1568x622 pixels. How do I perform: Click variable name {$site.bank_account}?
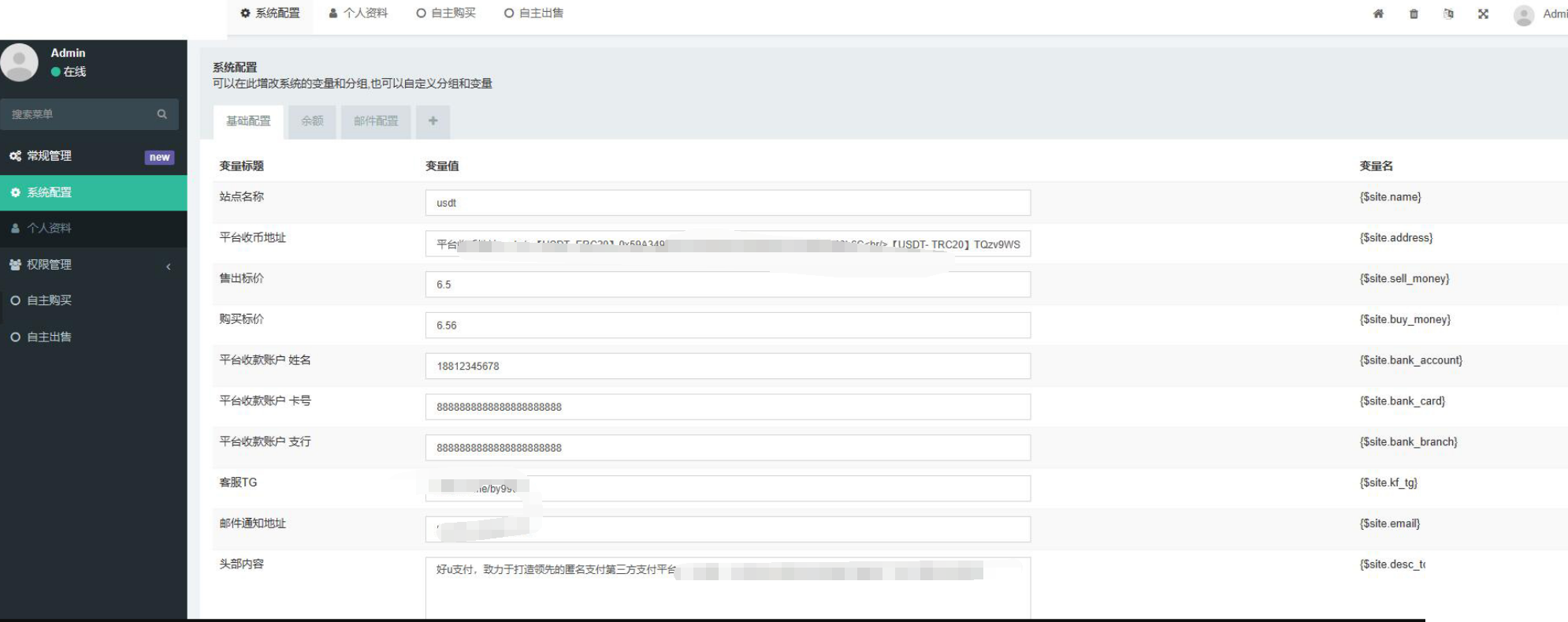1410,360
